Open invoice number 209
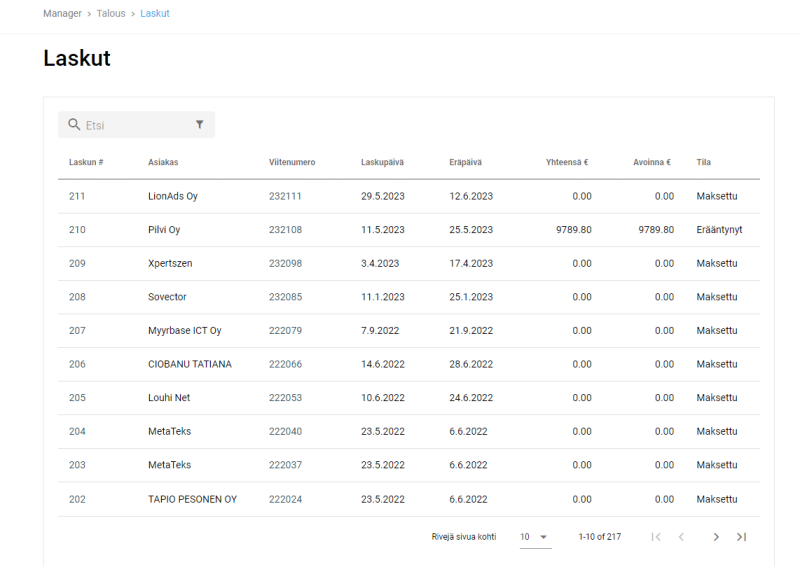Viewport: 800px width, 567px height. (x=77, y=263)
